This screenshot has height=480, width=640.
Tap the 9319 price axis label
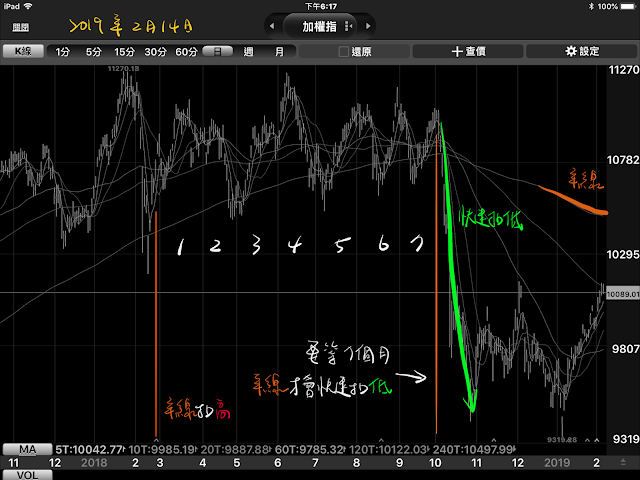626,439
